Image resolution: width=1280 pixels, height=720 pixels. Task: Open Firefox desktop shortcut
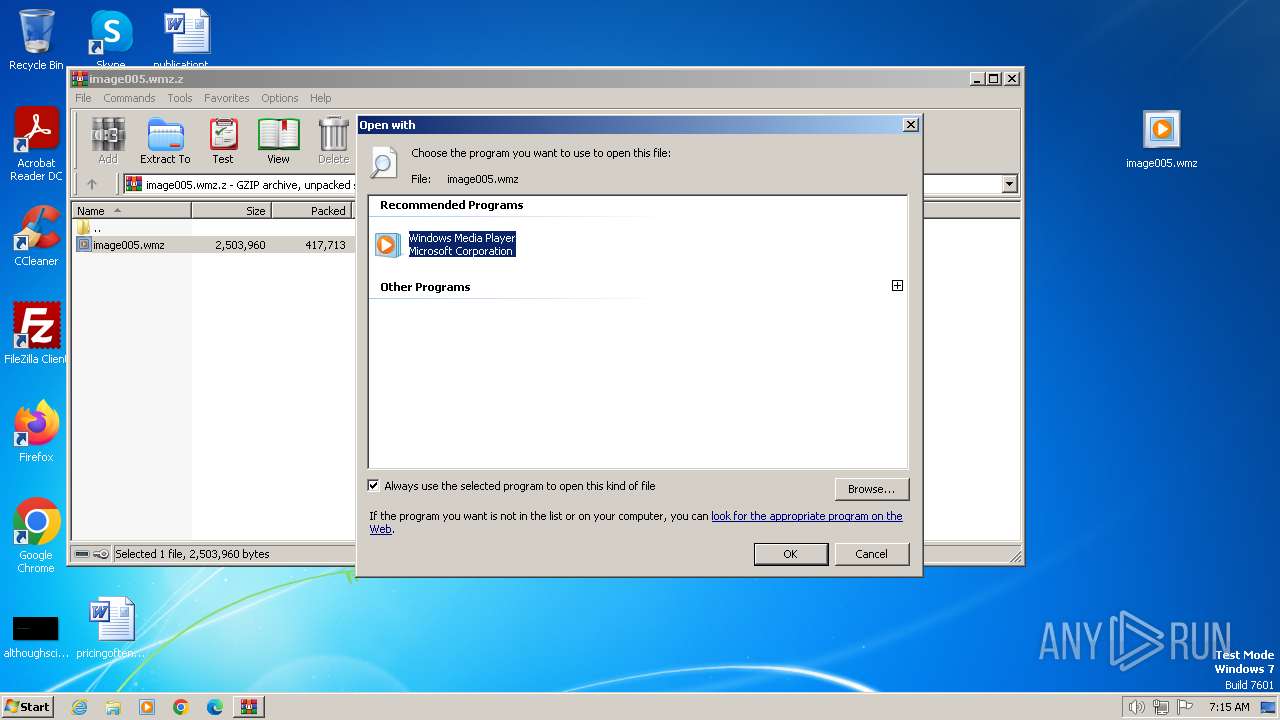tap(36, 431)
